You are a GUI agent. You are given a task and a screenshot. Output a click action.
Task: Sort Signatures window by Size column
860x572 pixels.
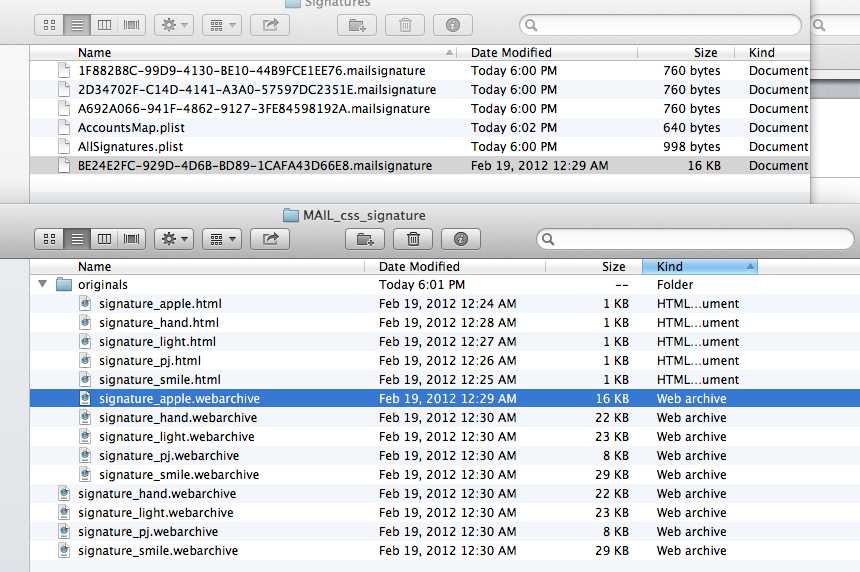686,53
